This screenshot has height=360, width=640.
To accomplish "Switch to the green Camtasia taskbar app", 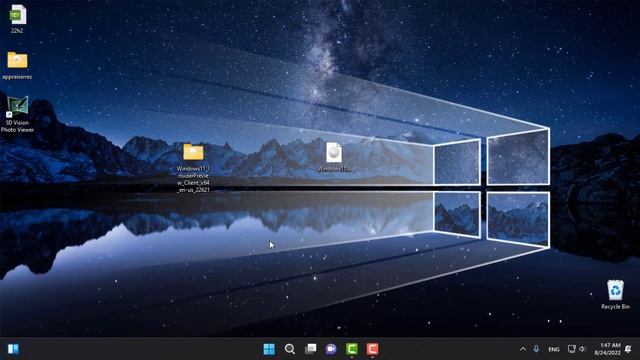I will tap(352, 349).
